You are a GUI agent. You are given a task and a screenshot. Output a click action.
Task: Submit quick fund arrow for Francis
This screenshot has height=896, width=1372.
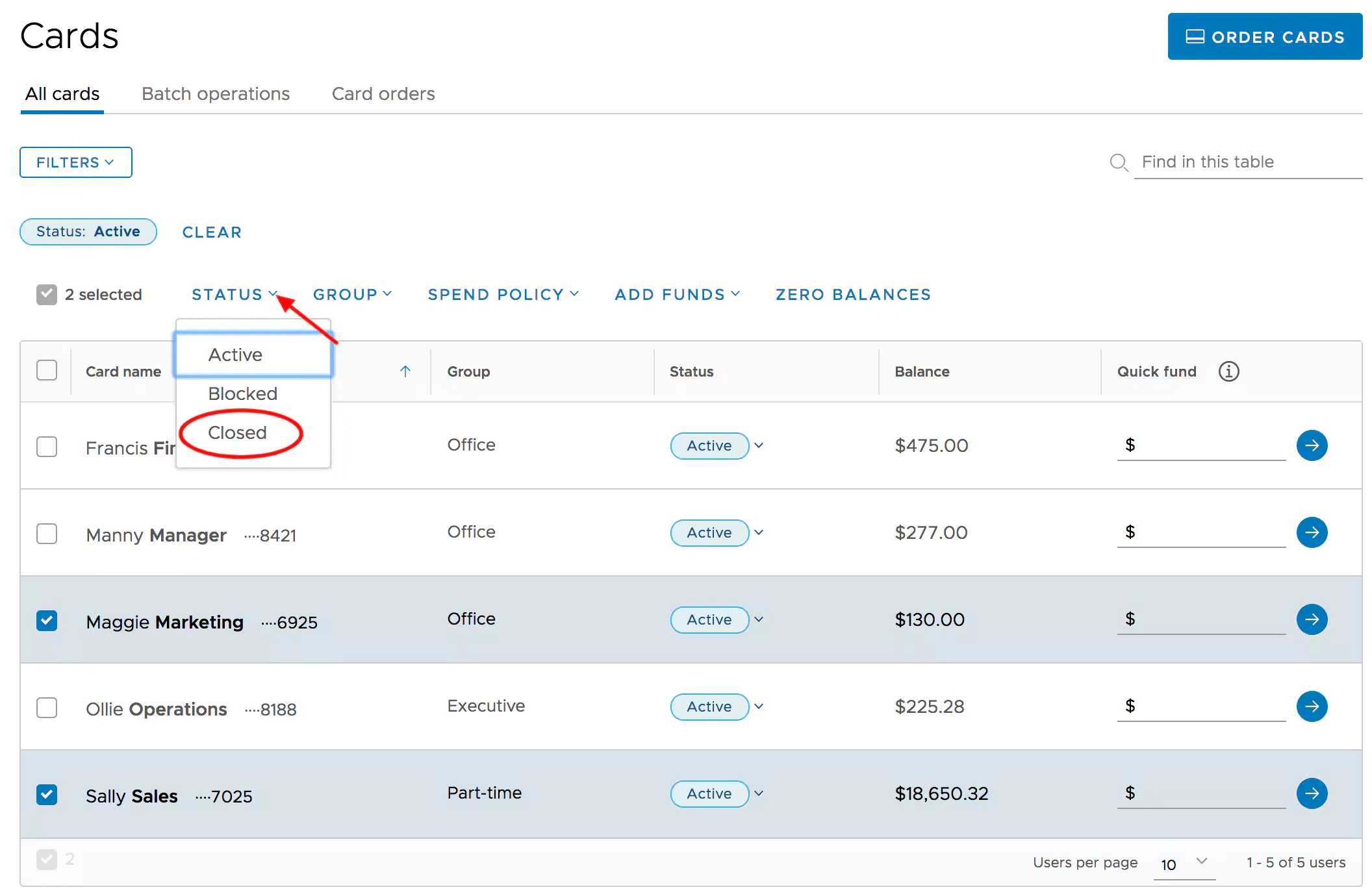1311,445
